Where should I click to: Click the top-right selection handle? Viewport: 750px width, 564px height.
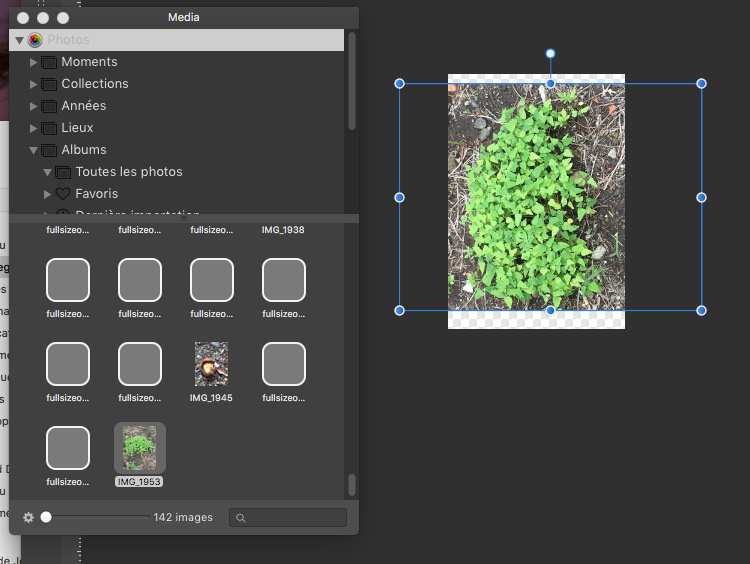click(701, 84)
